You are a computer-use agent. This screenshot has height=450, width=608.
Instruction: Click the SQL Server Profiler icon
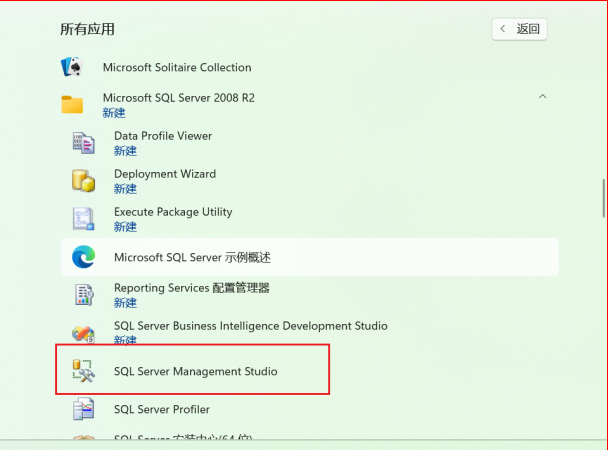pos(83,409)
